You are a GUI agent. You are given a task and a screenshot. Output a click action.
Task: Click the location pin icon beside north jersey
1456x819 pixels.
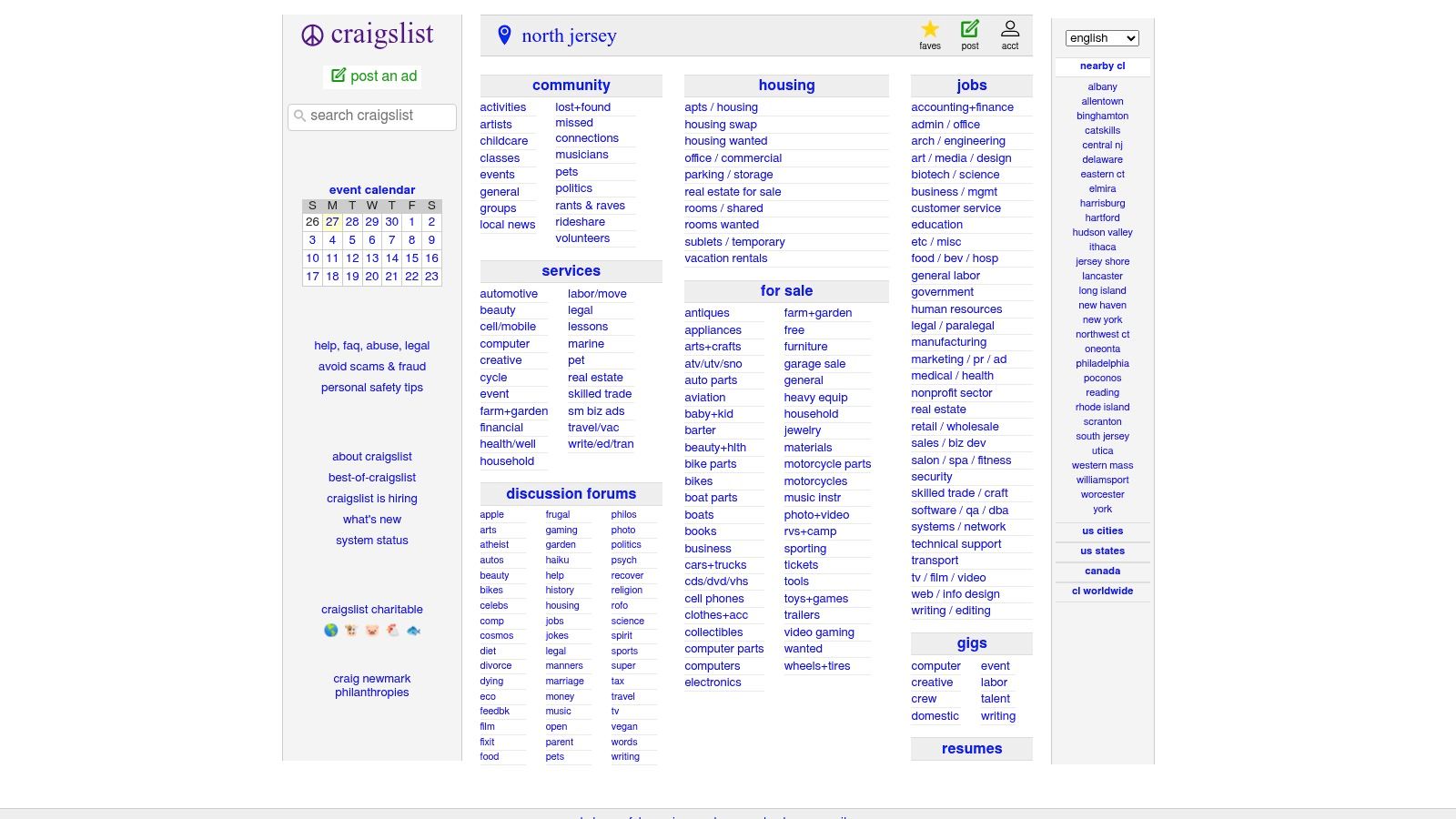coord(504,35)
